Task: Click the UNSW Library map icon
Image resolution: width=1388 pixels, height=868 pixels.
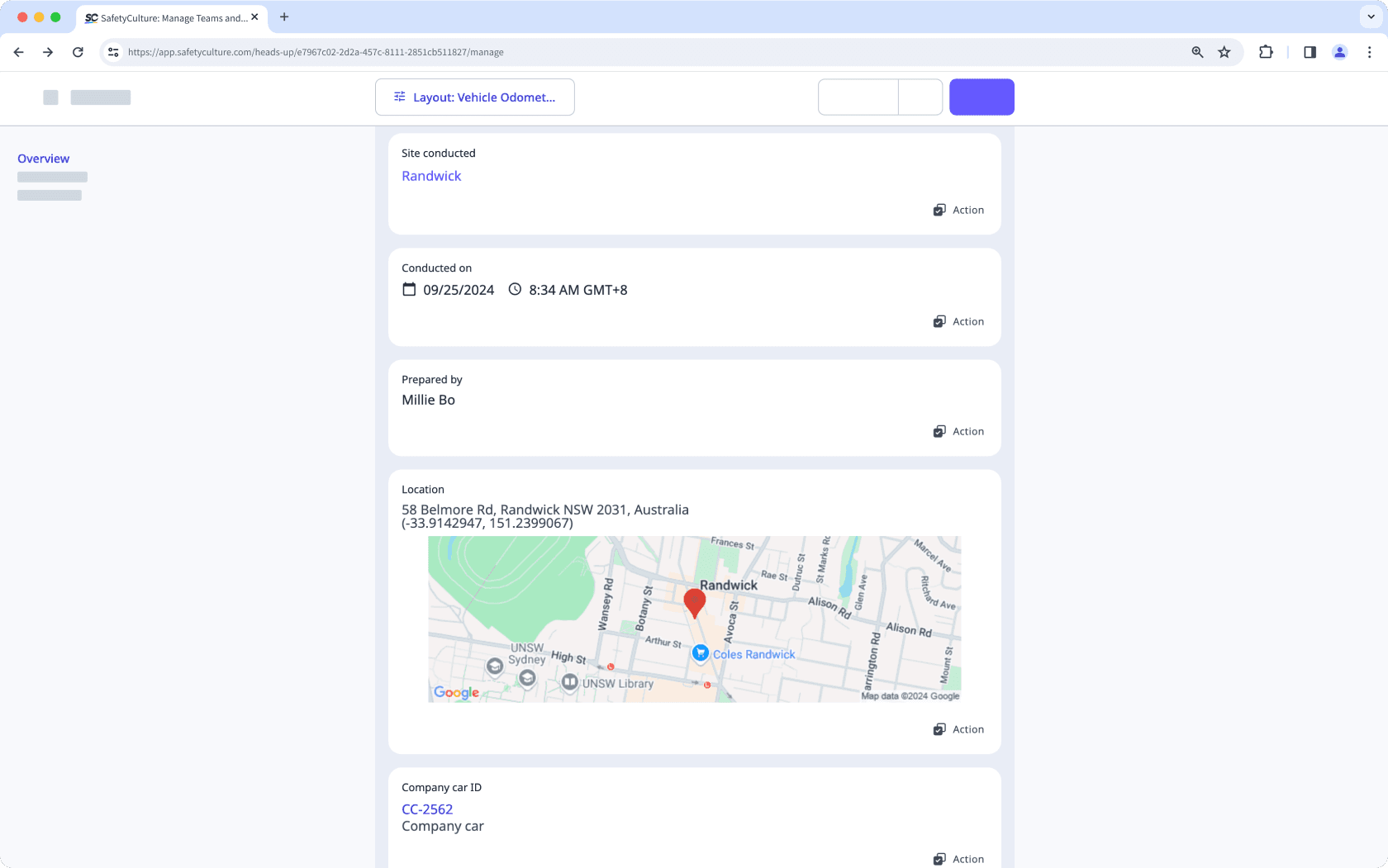Action: (570, 682)
